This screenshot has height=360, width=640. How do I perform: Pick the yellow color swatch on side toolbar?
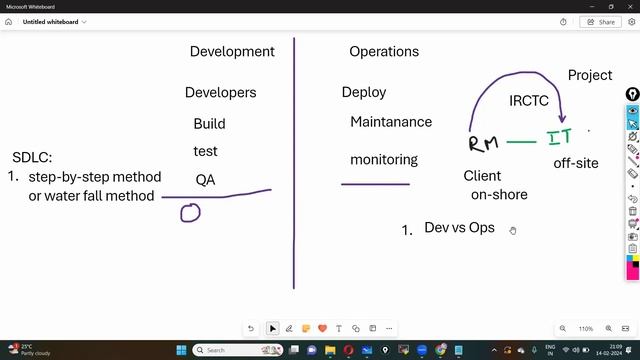(x=636, y=258)
